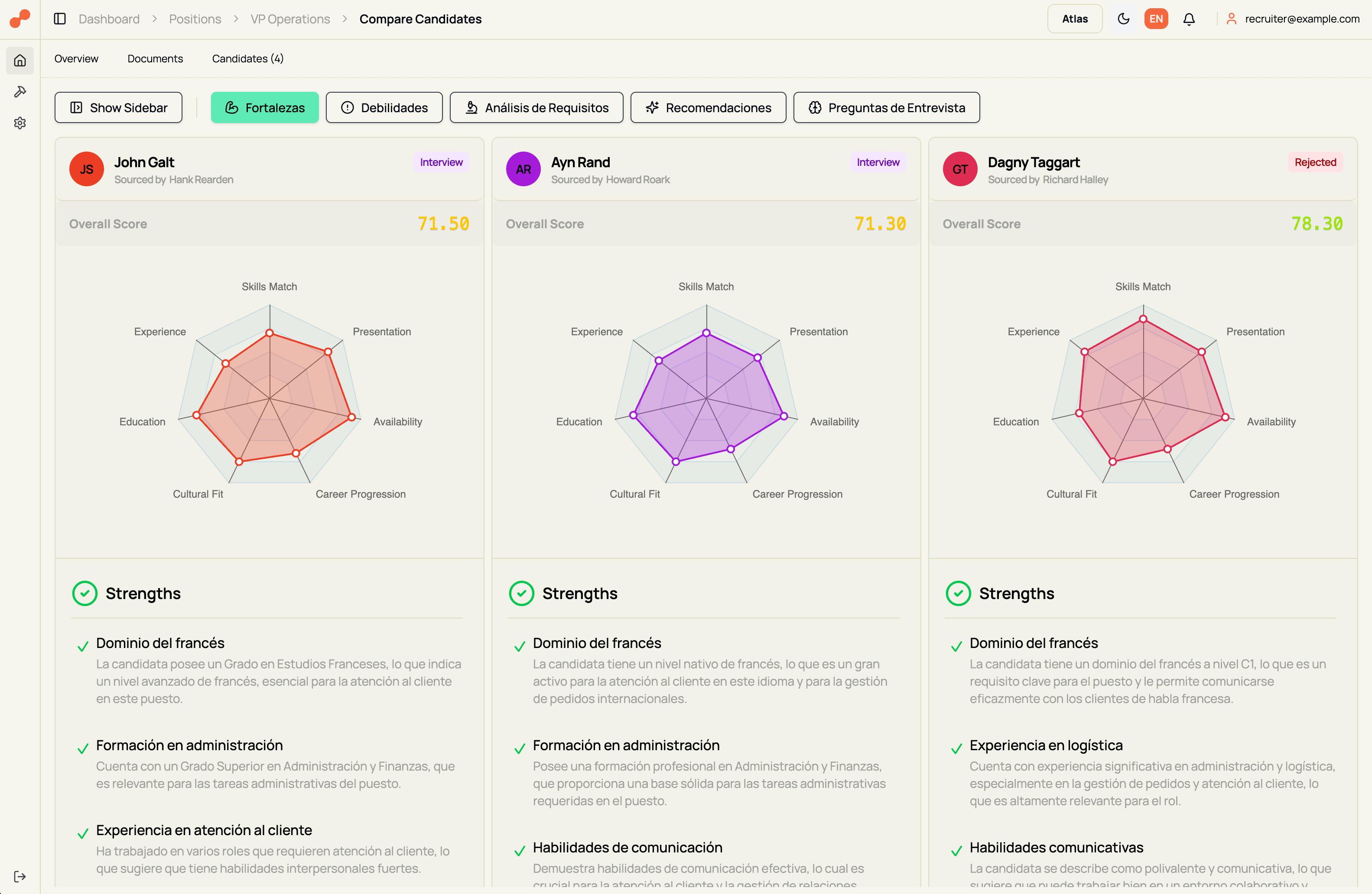The width and height of the screenshot is (1372, 894).
Task: Open Preguntas de Entrevista section
Action: pos(886,107)
